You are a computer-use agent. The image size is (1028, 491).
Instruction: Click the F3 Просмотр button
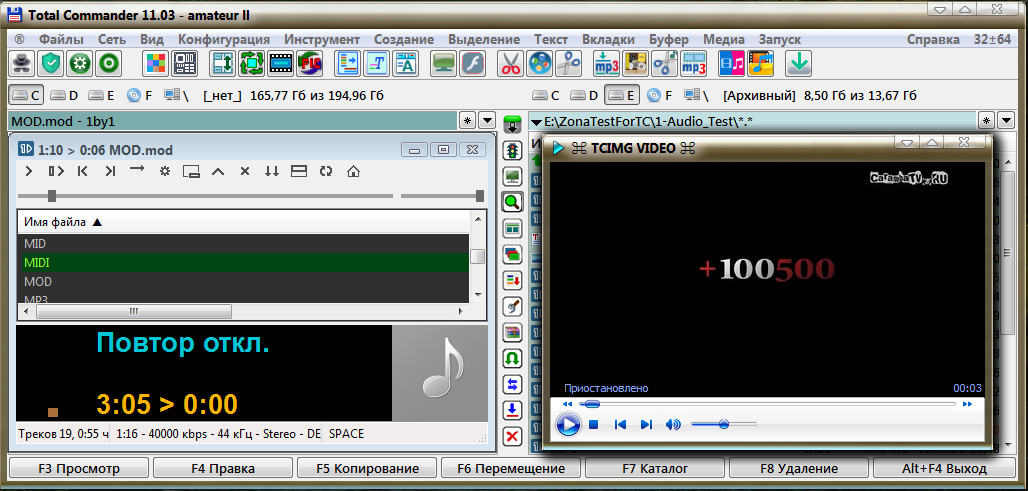pos(79,469)
